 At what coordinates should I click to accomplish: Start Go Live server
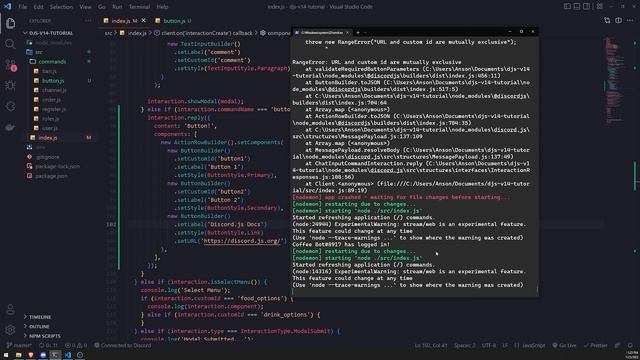coord(564,345)
